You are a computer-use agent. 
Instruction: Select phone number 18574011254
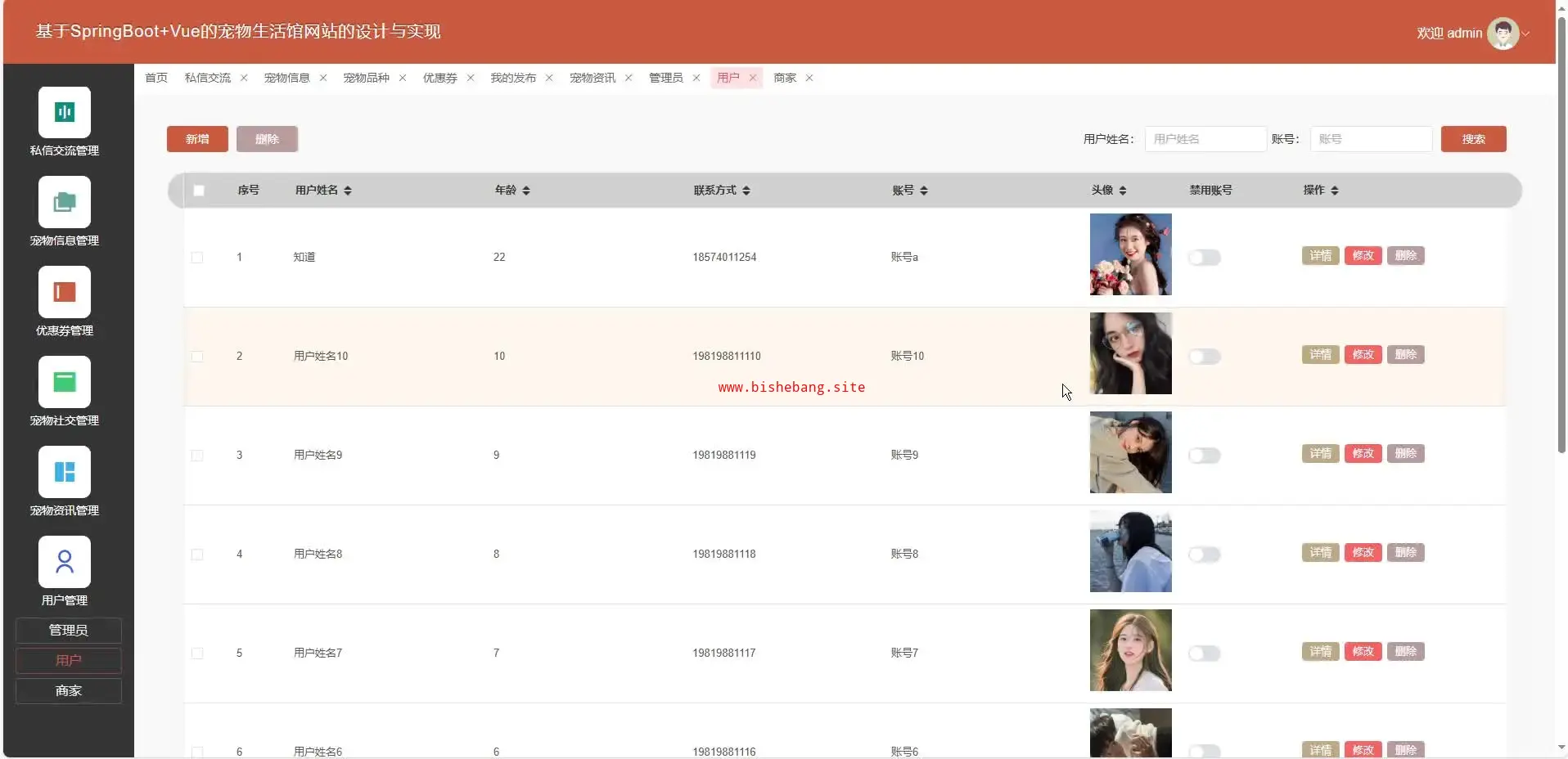tap(725, 258)
